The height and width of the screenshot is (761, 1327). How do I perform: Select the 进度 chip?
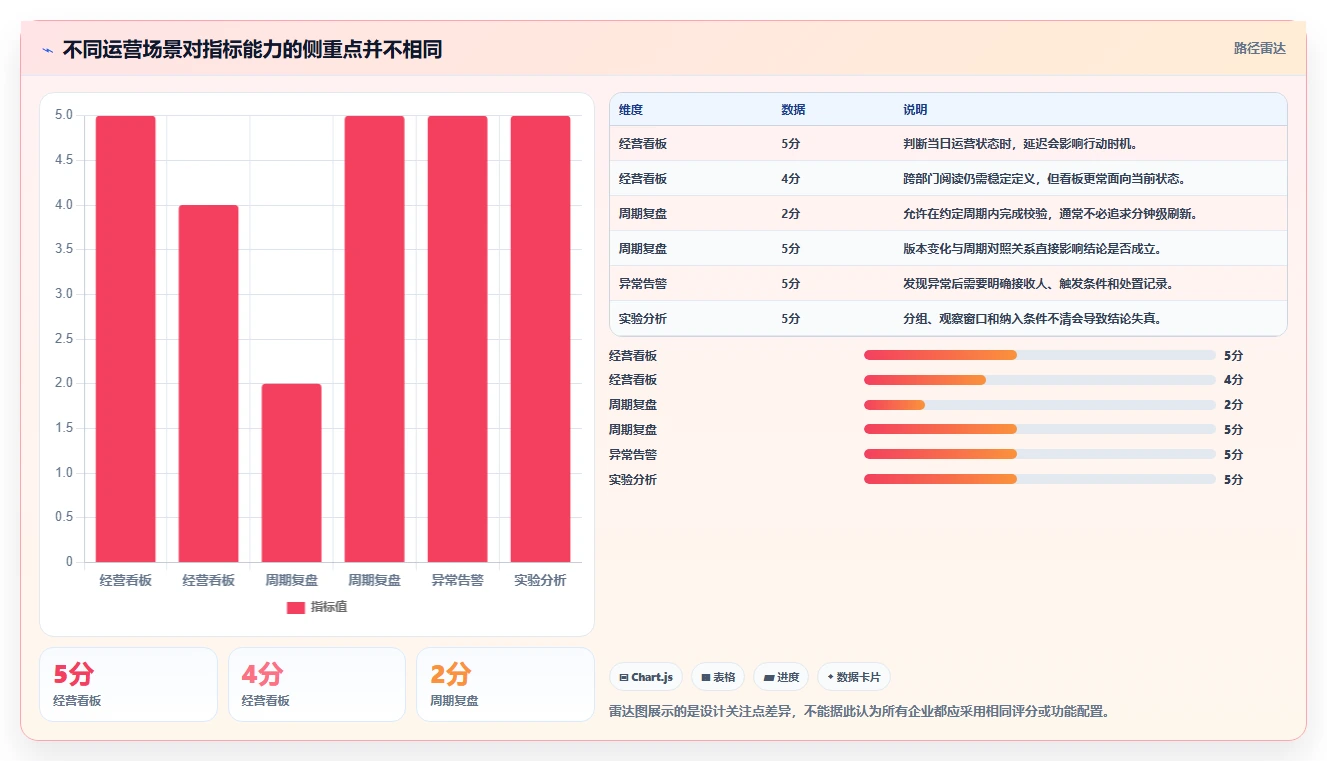coord(781,677)
